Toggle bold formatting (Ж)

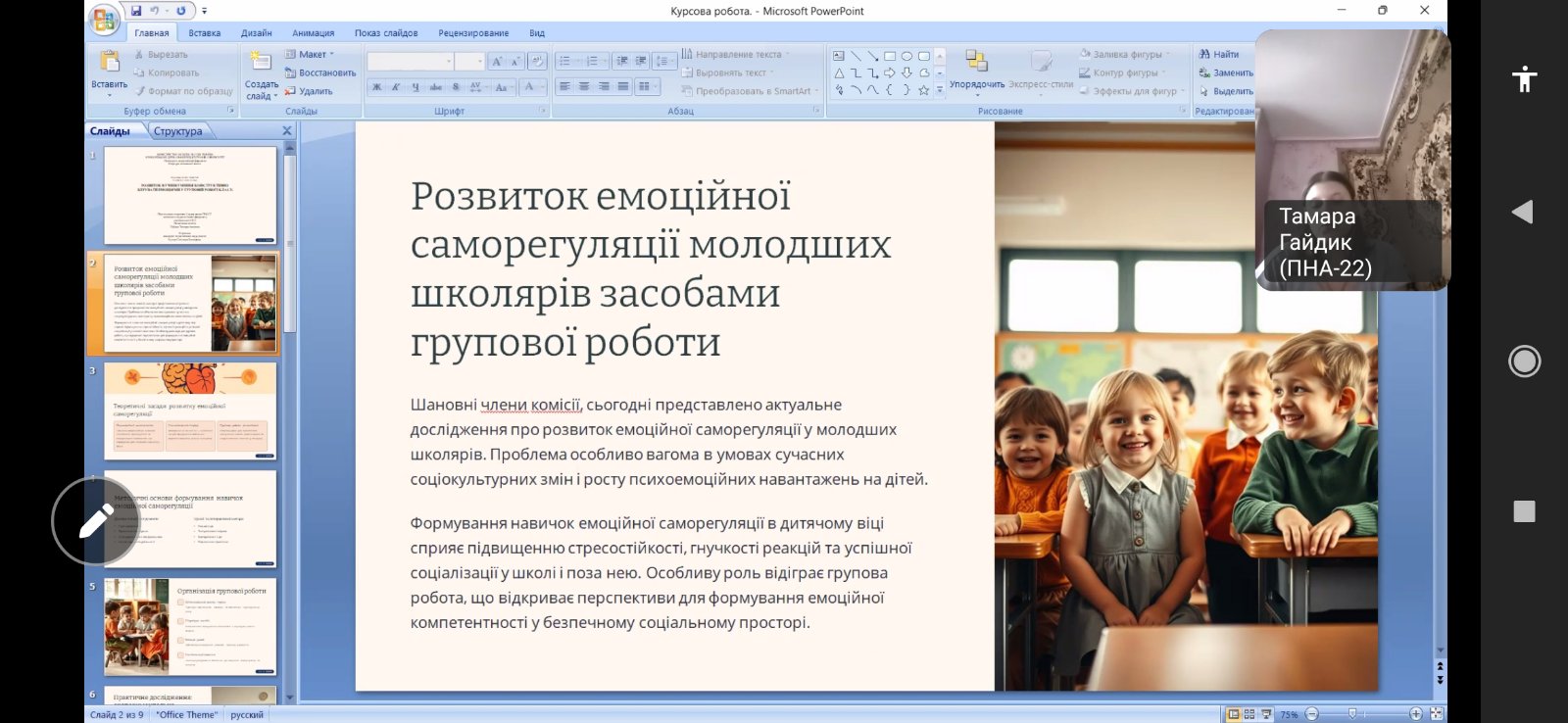click(x=376, y=87)
